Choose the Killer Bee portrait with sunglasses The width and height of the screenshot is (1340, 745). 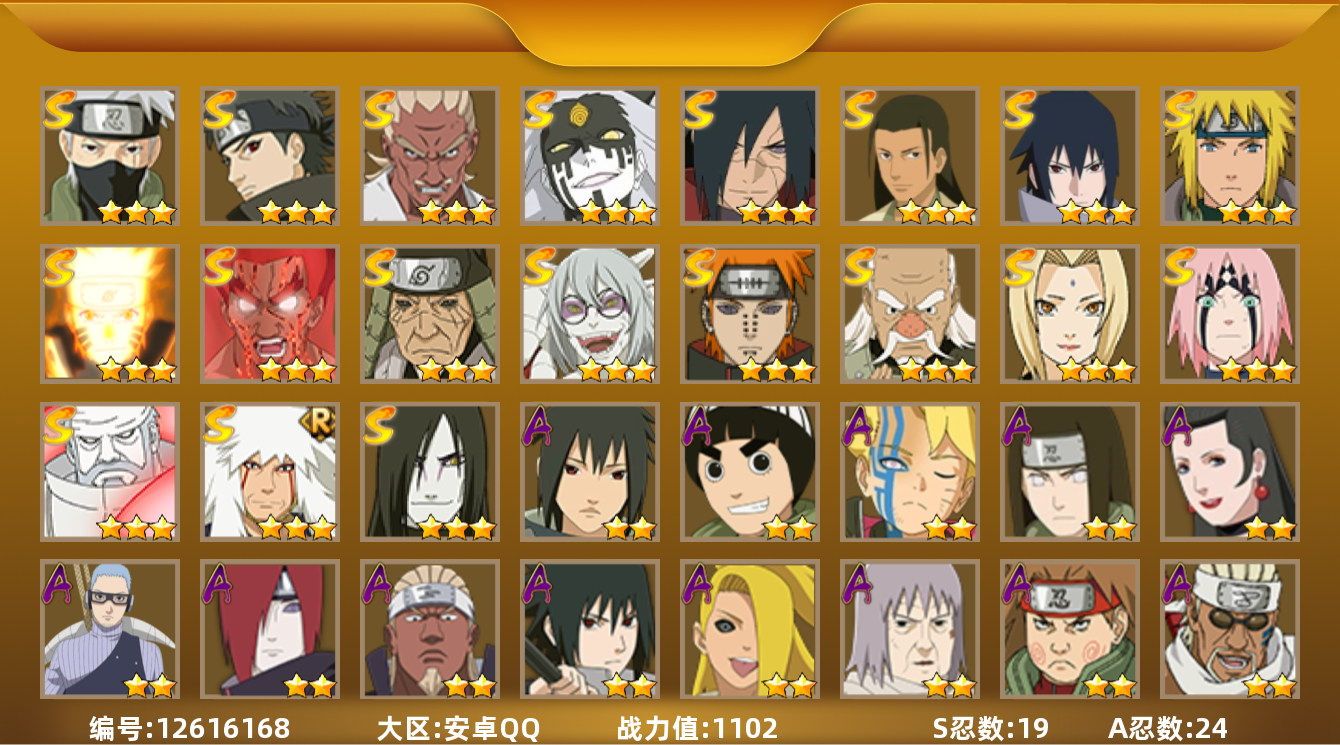pyautogui.click(x=1230, y=629)
